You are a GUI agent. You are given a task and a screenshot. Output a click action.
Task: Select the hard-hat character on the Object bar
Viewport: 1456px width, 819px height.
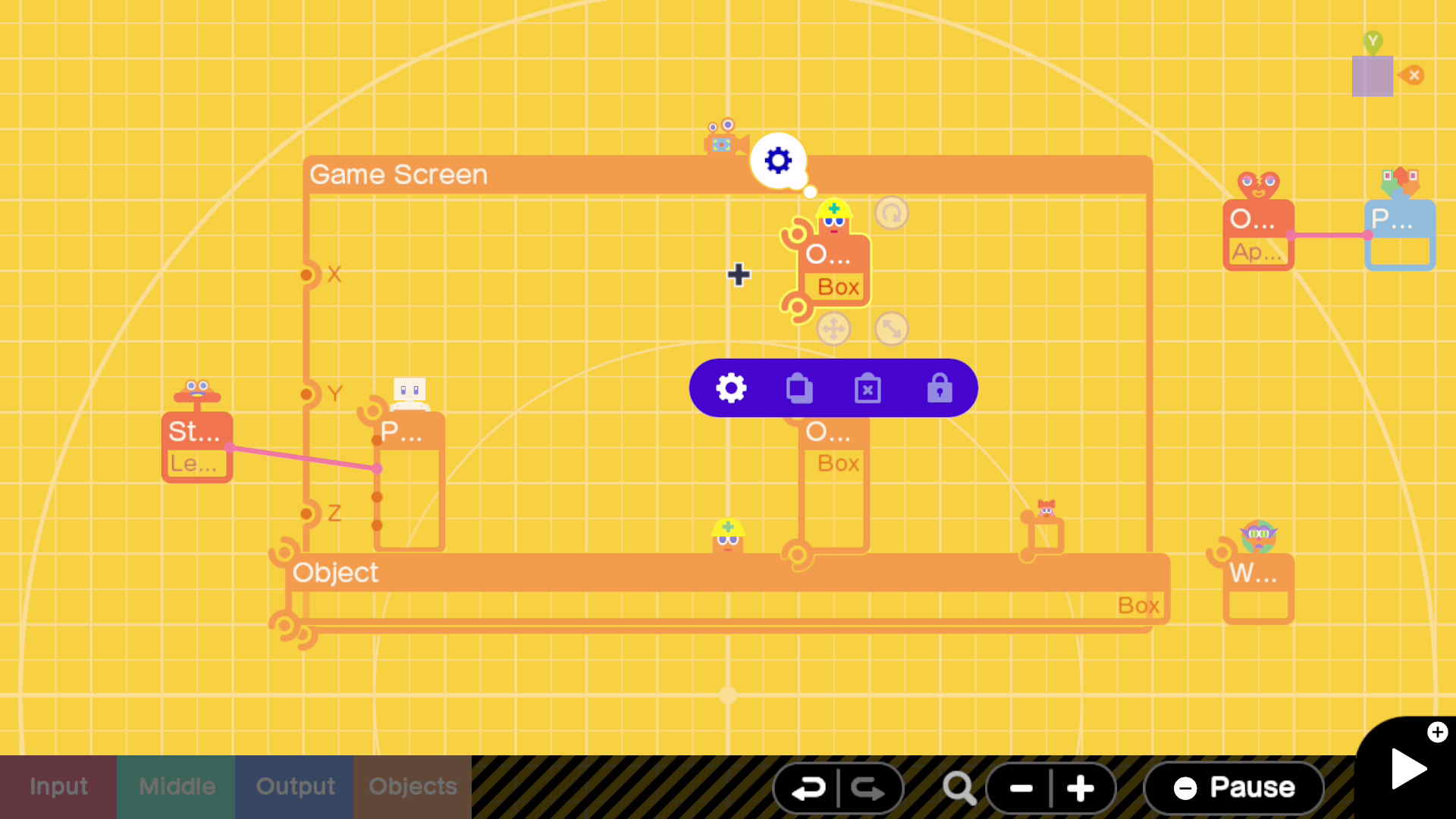727,535
